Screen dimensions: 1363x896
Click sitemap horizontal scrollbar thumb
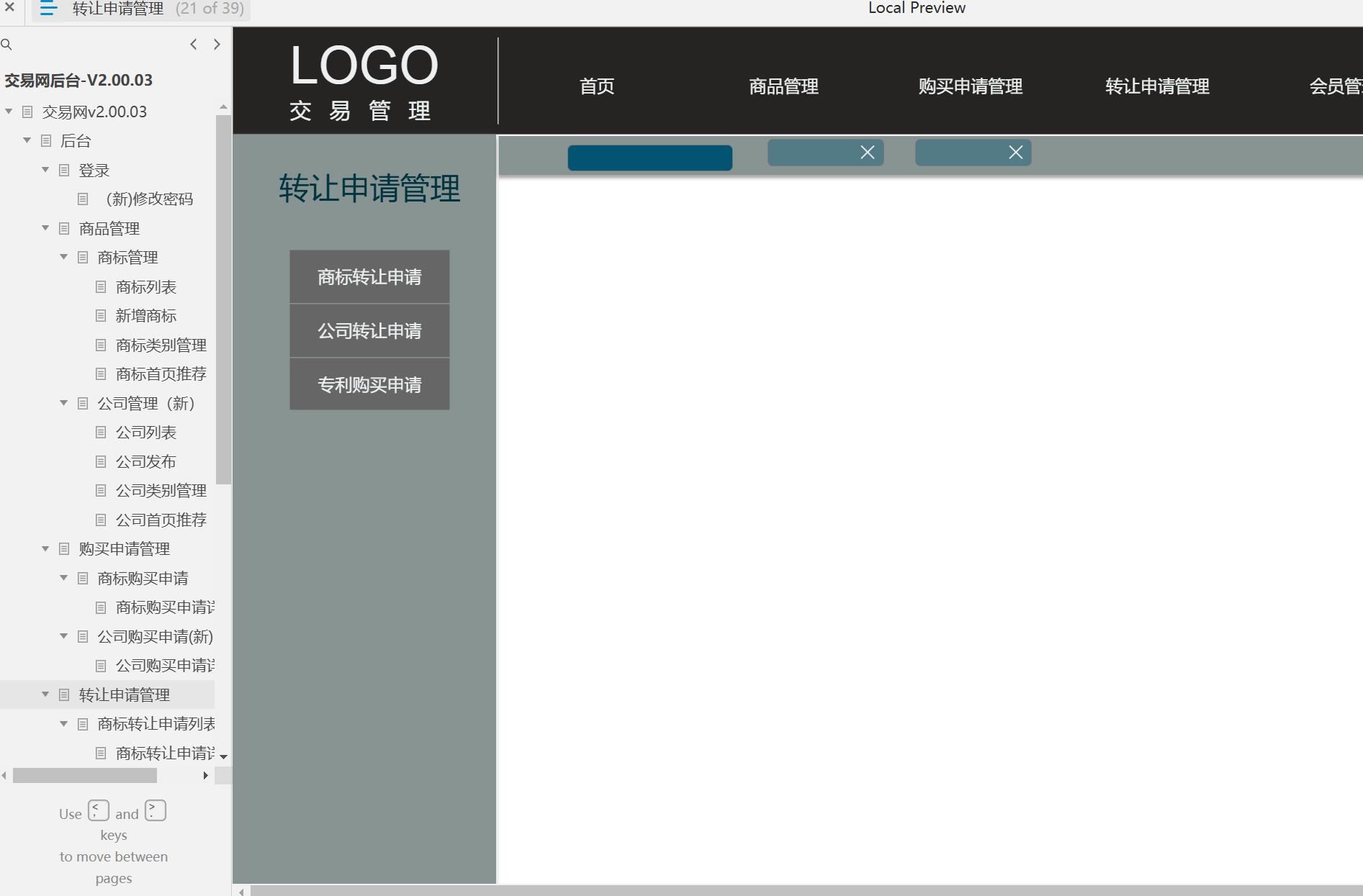(x=85, y=775)
